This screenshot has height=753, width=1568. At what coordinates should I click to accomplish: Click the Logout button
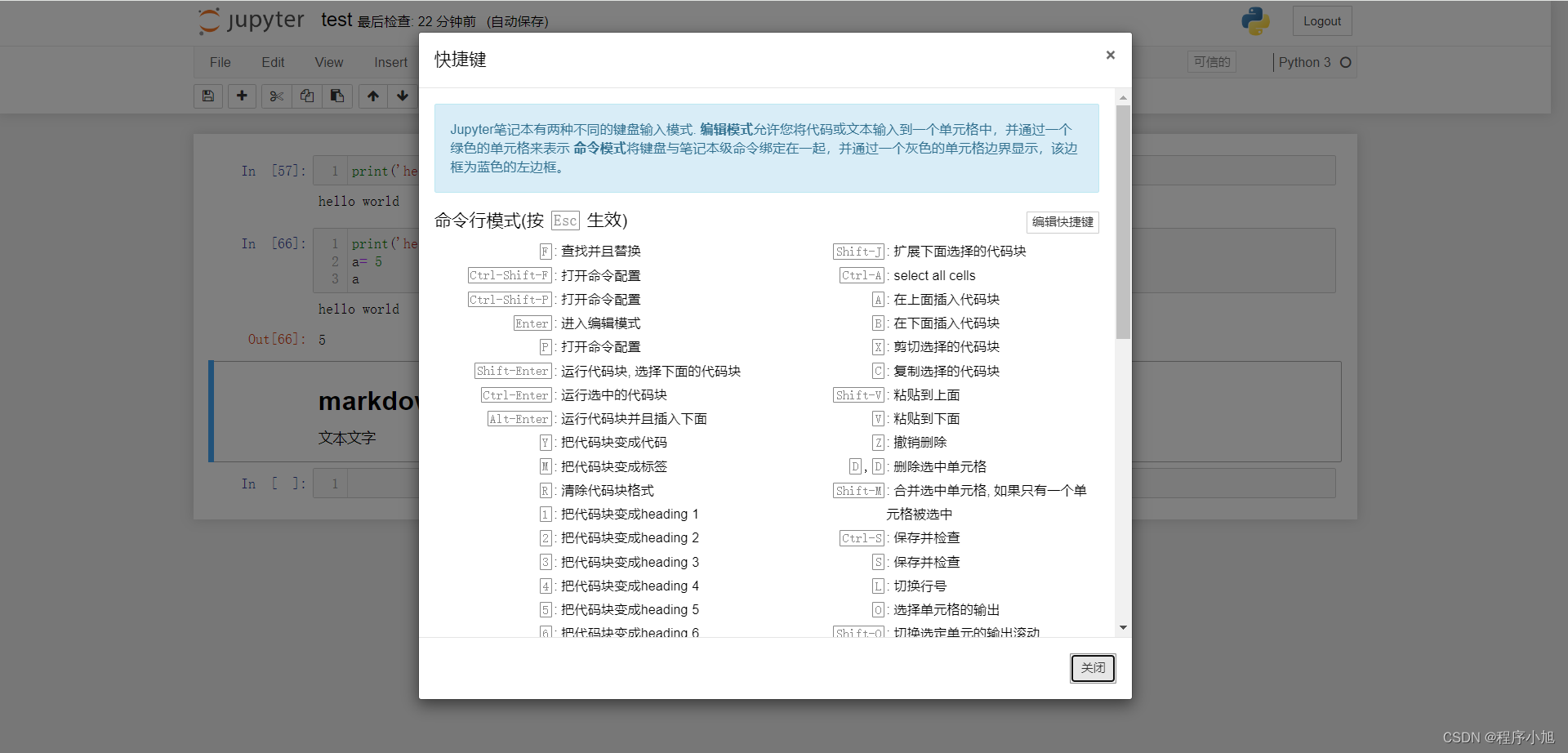pos(1322,21)
